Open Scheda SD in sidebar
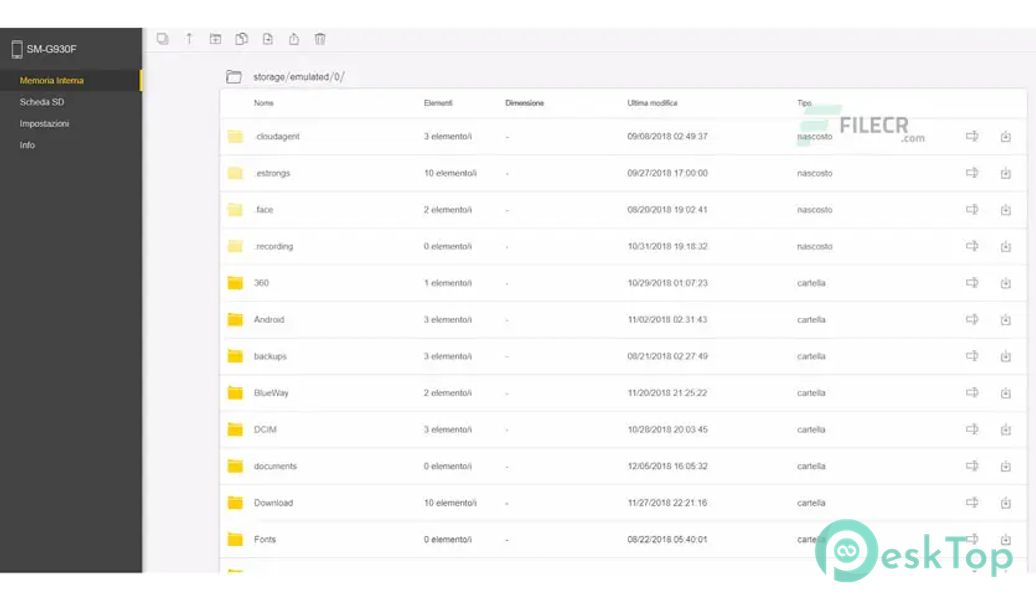 click(42, 102)
